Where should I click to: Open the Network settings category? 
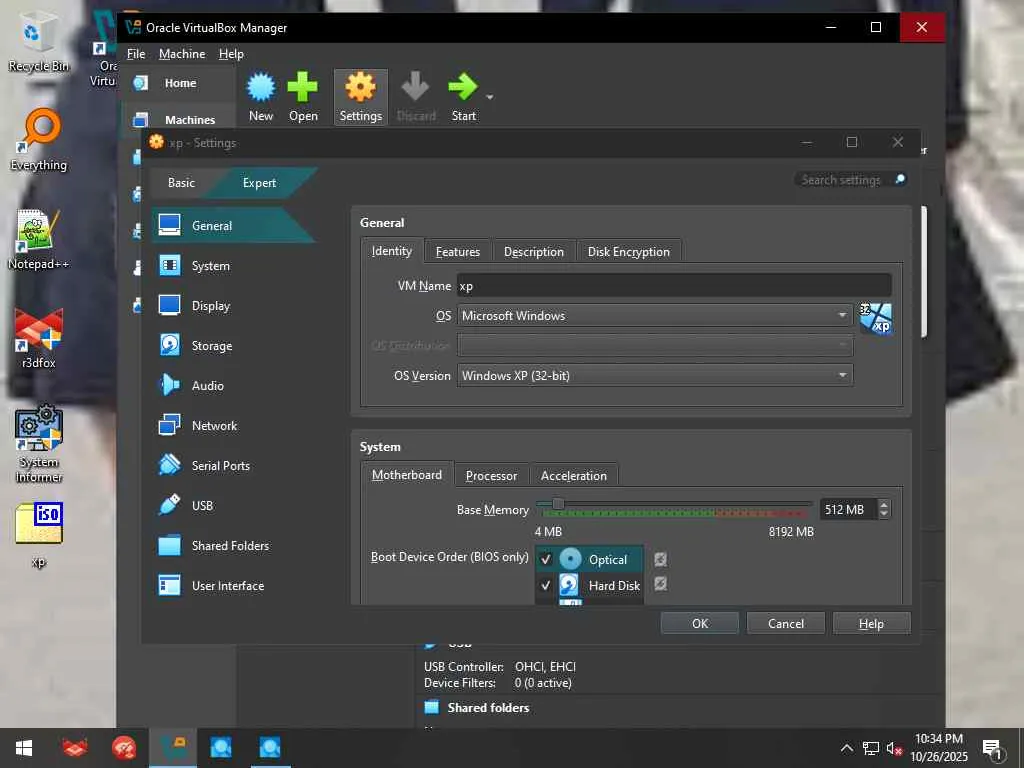click(214, 426)
